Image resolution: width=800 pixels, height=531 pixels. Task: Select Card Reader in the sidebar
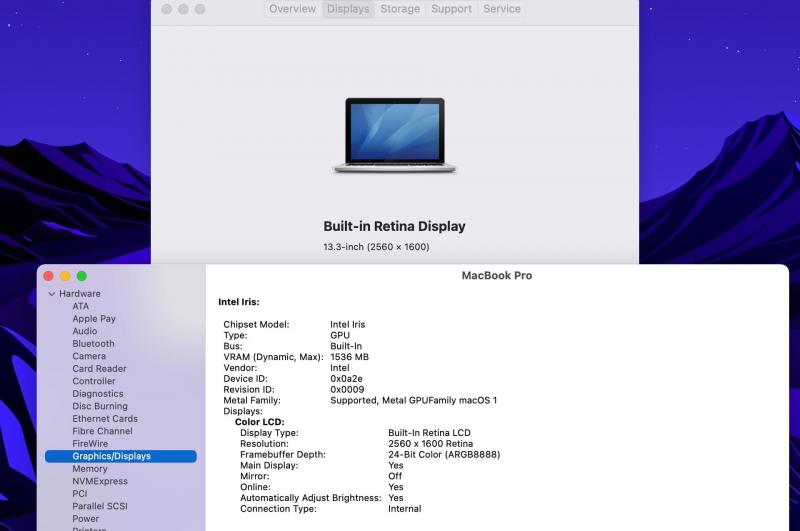pos(99,369)
